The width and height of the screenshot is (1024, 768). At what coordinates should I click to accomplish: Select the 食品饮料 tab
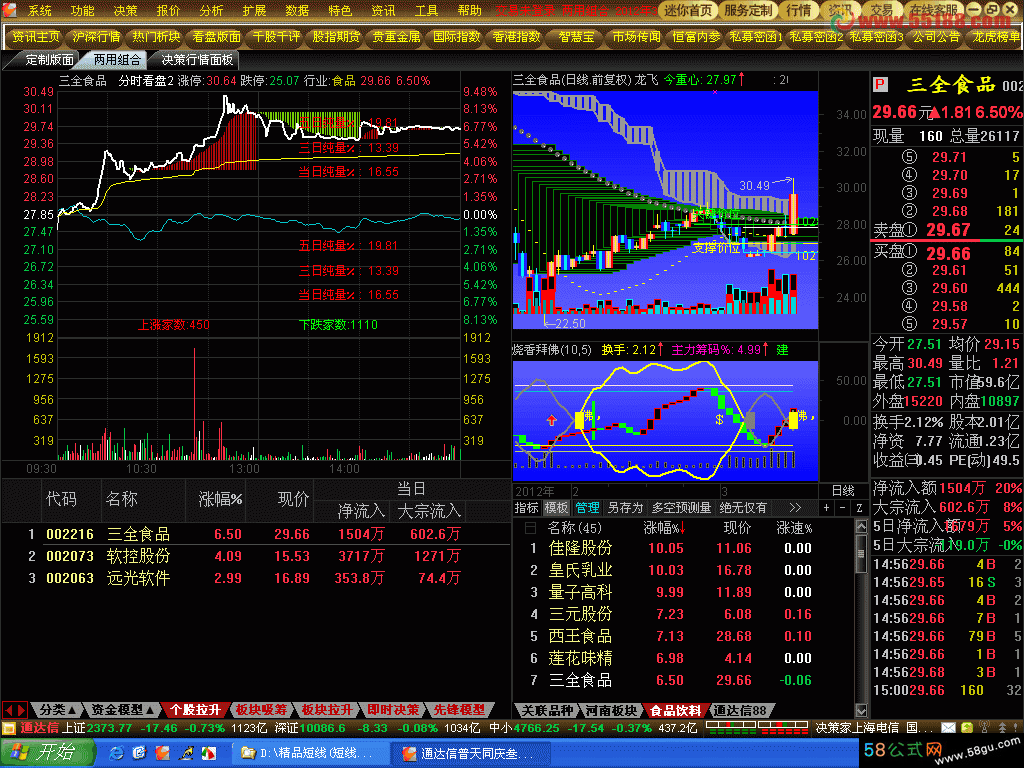click(x=675, y=711)
